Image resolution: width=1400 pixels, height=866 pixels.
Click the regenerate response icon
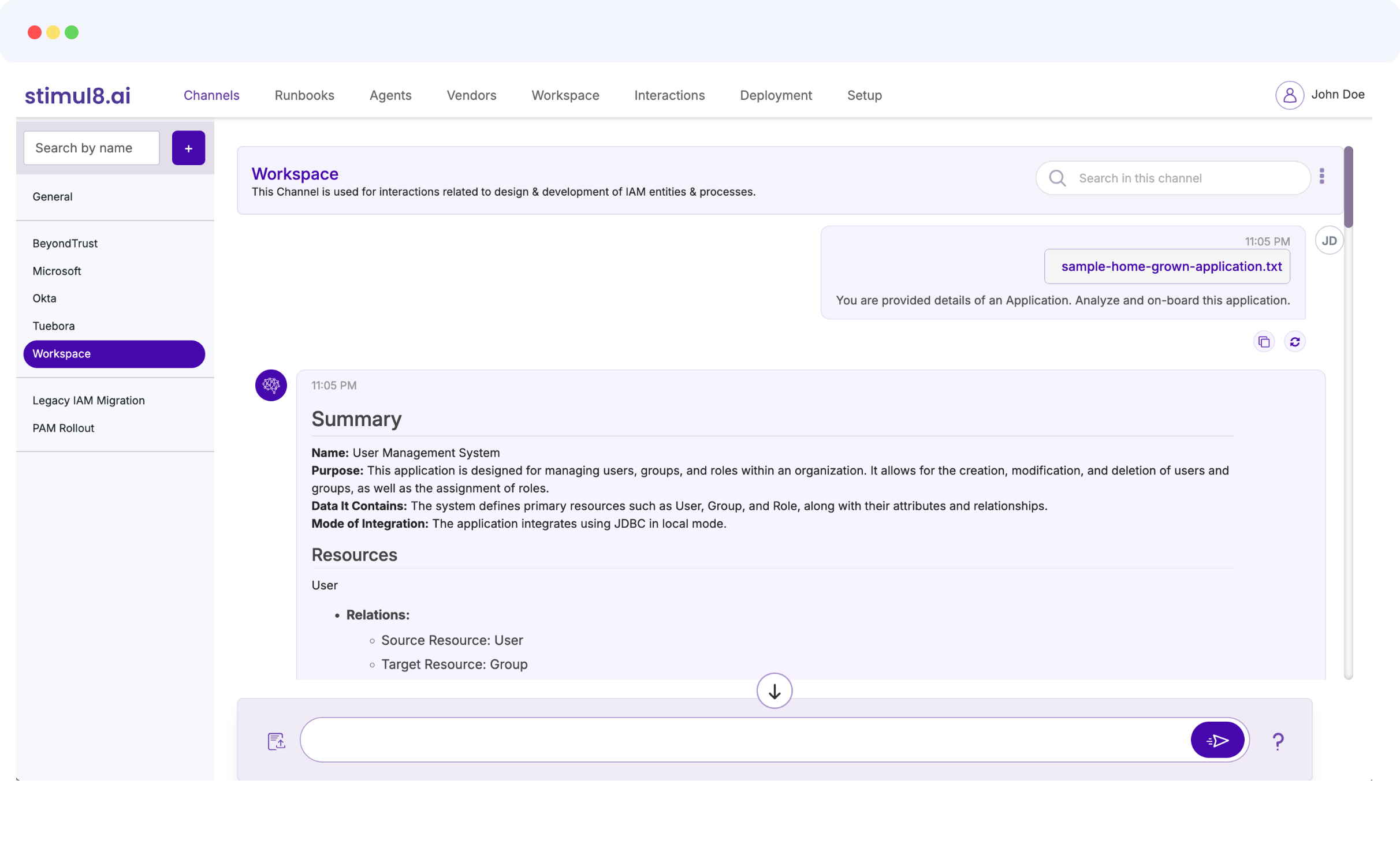click(x=1294, y=342)
